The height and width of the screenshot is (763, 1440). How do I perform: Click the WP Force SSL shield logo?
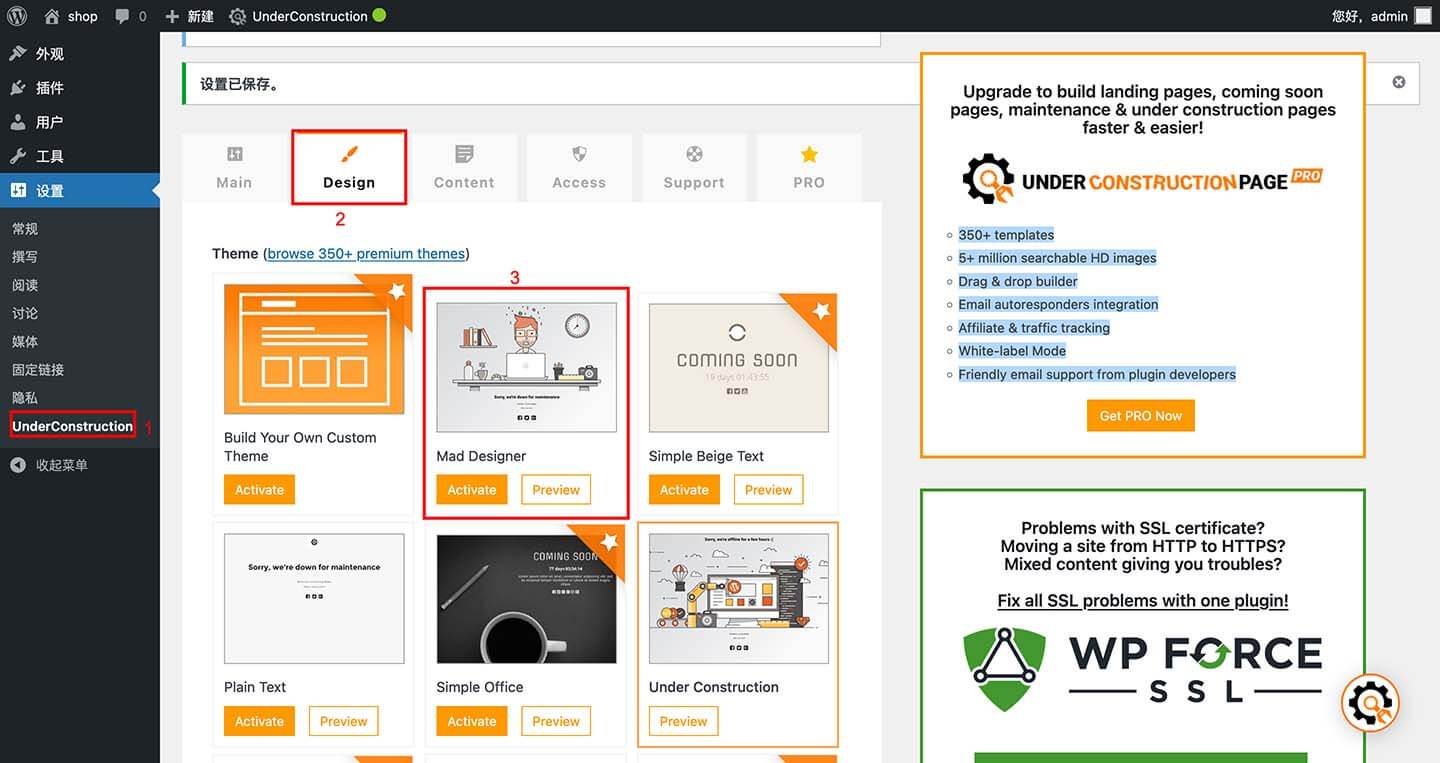pos(1005,669)
